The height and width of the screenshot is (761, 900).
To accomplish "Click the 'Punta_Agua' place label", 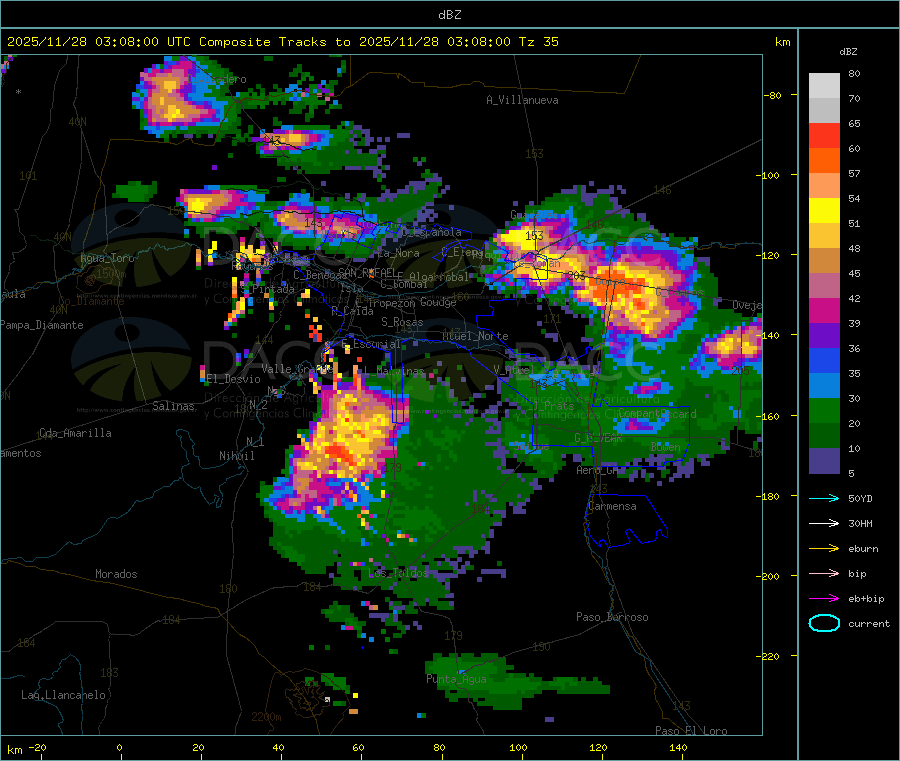I will click(456, 679).
